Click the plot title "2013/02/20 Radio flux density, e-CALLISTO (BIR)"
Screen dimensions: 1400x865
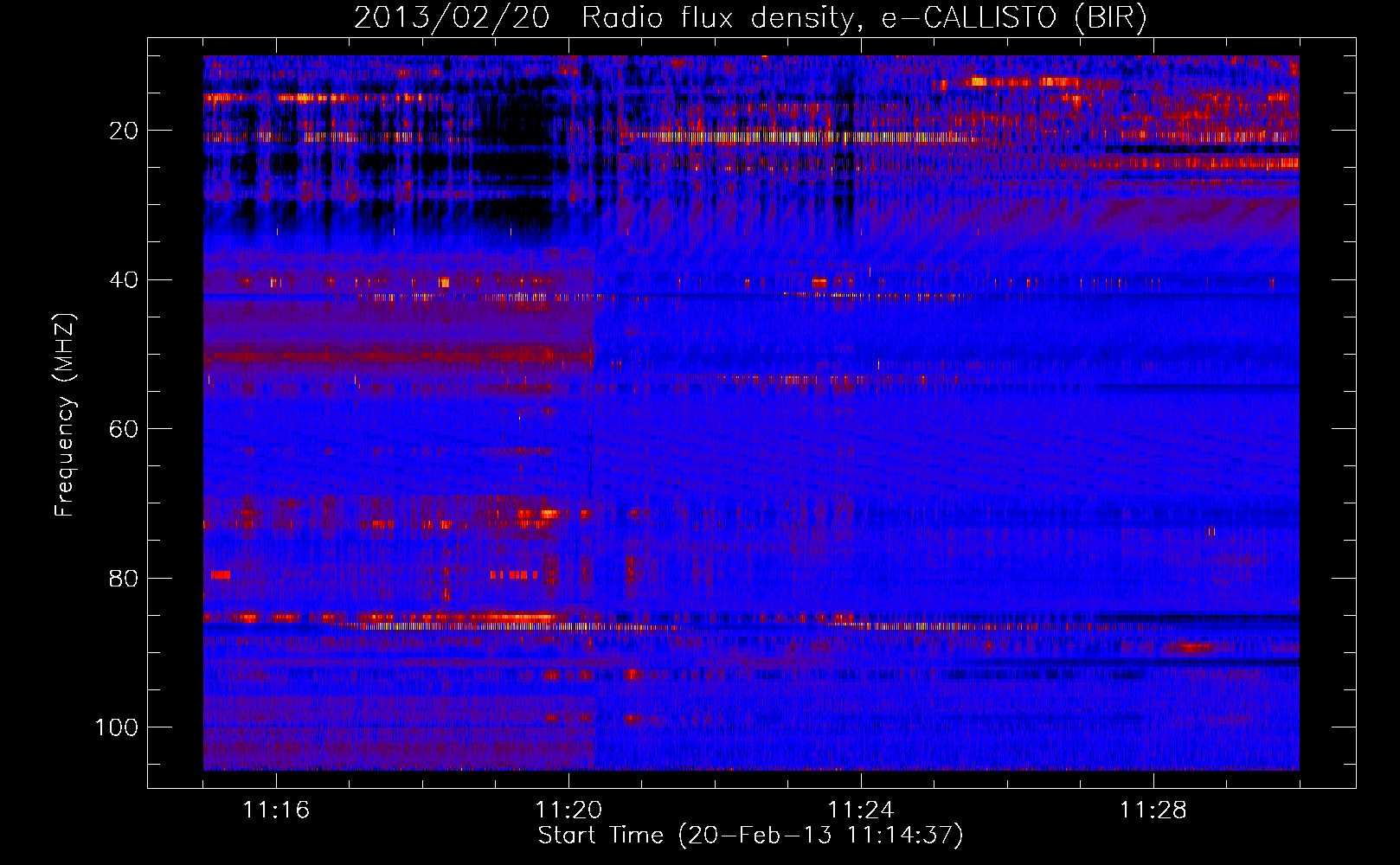point(750,18)
